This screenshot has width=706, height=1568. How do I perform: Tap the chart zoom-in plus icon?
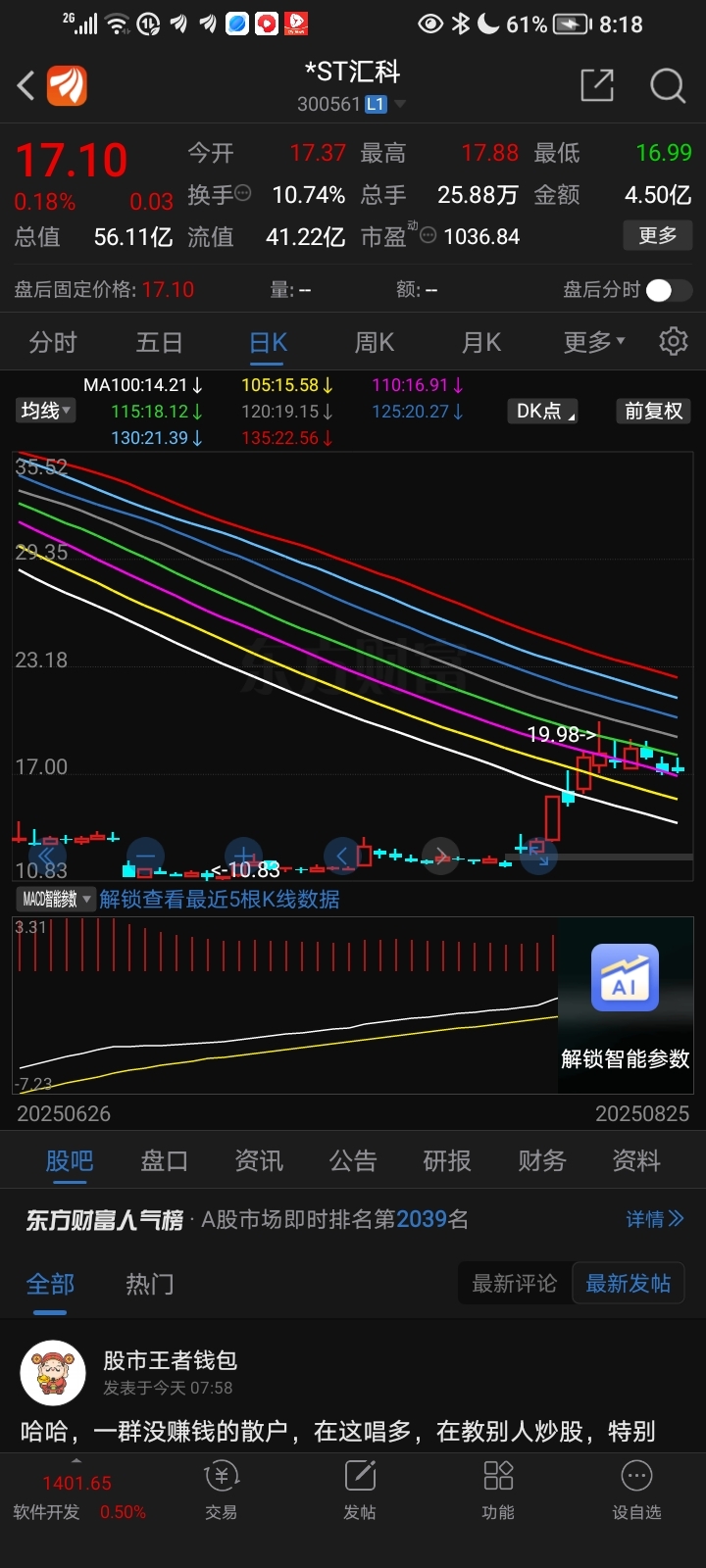pos(243,857)
